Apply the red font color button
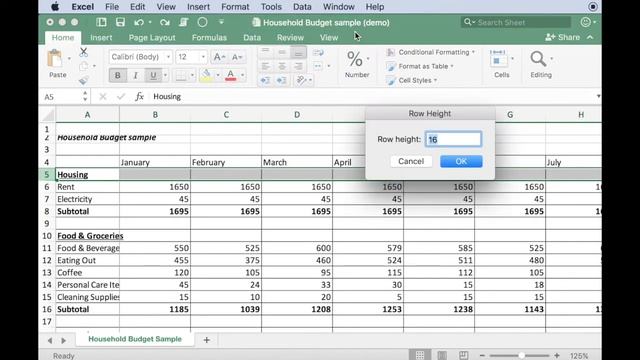 tap(231, 75)
